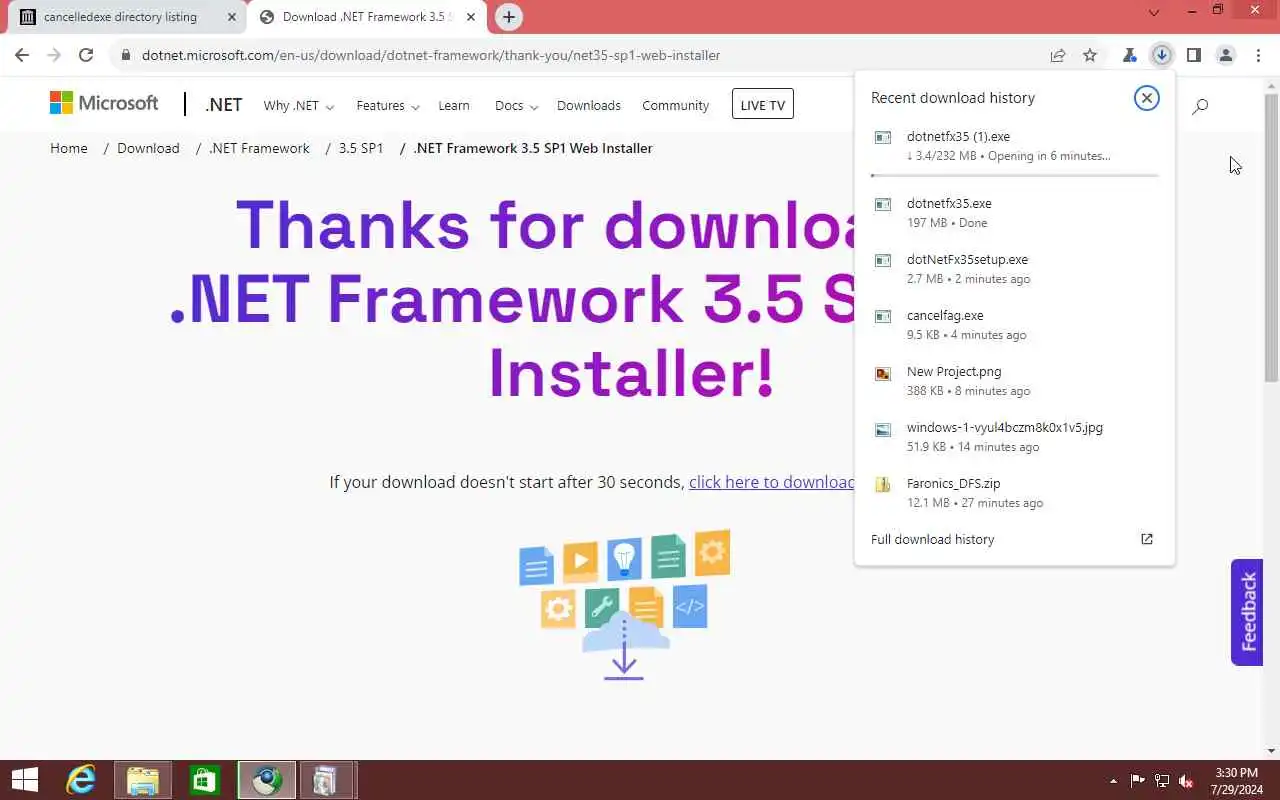Open File Explorer from the taskbar
Viewport: 1280px width, 800px height.
point(143,780)
